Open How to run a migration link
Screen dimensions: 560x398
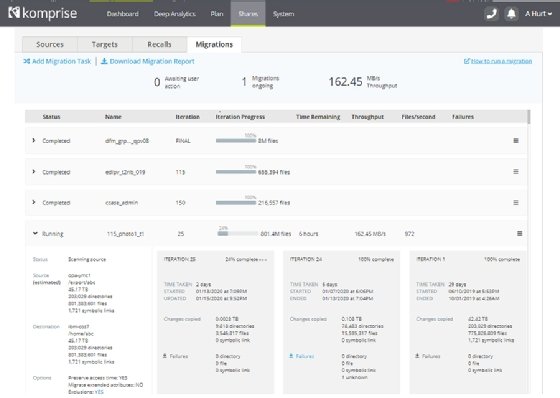coord(501,61)
